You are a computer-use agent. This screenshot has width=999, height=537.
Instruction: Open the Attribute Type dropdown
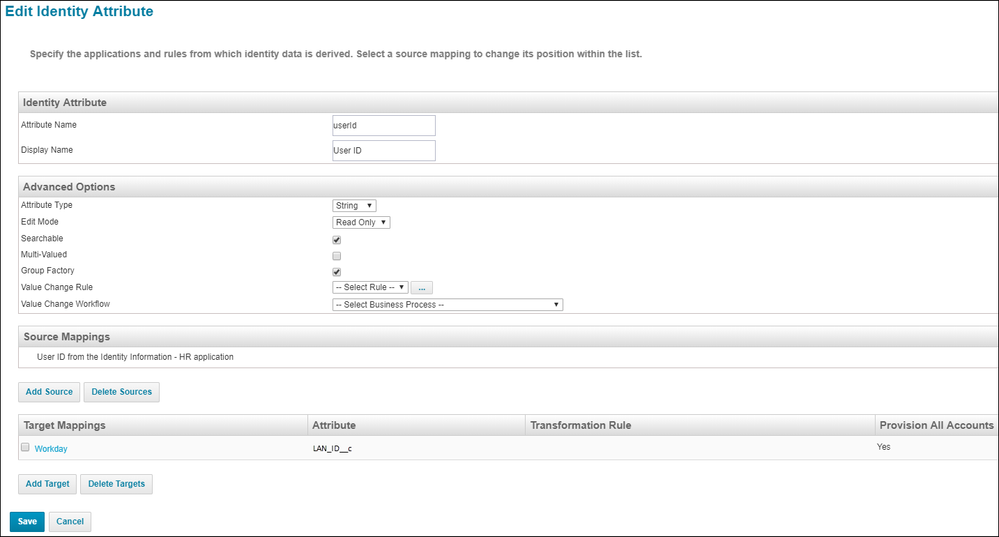click(354, 206)
